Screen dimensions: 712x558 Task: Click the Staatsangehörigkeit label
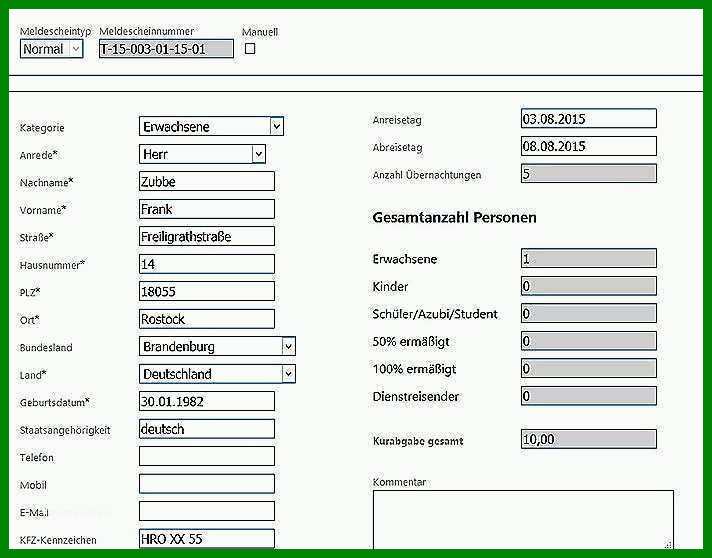click(65, 430)
